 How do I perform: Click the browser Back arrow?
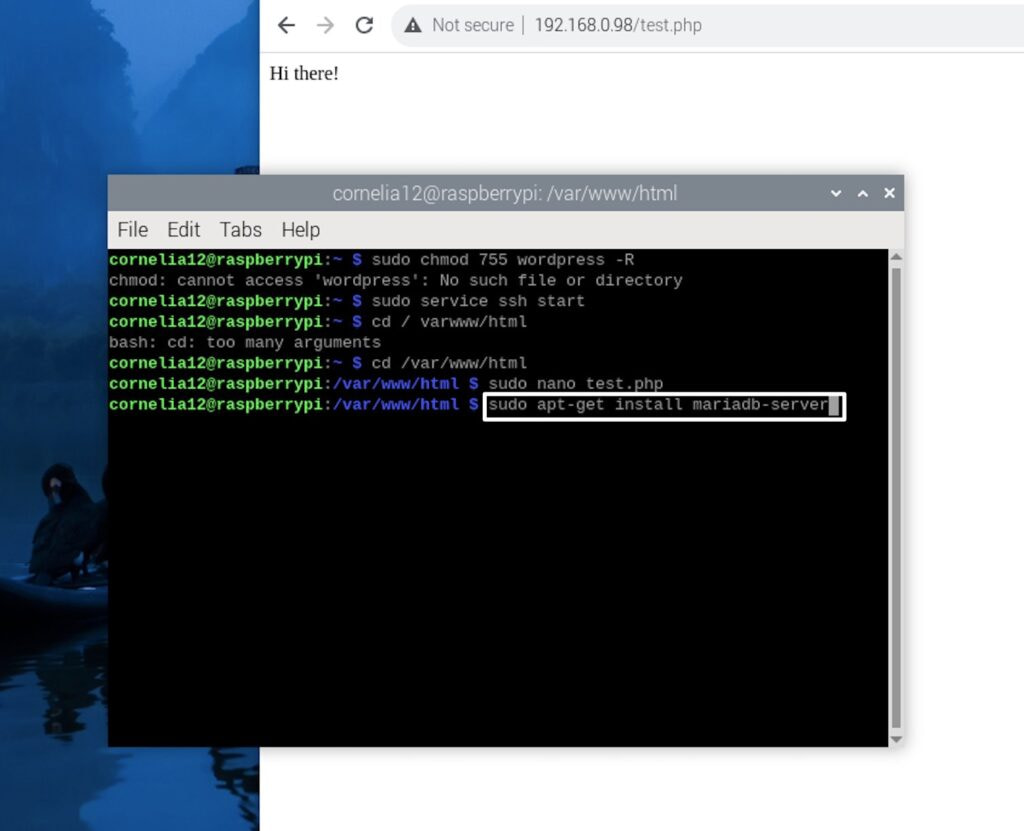pos(287,25)
